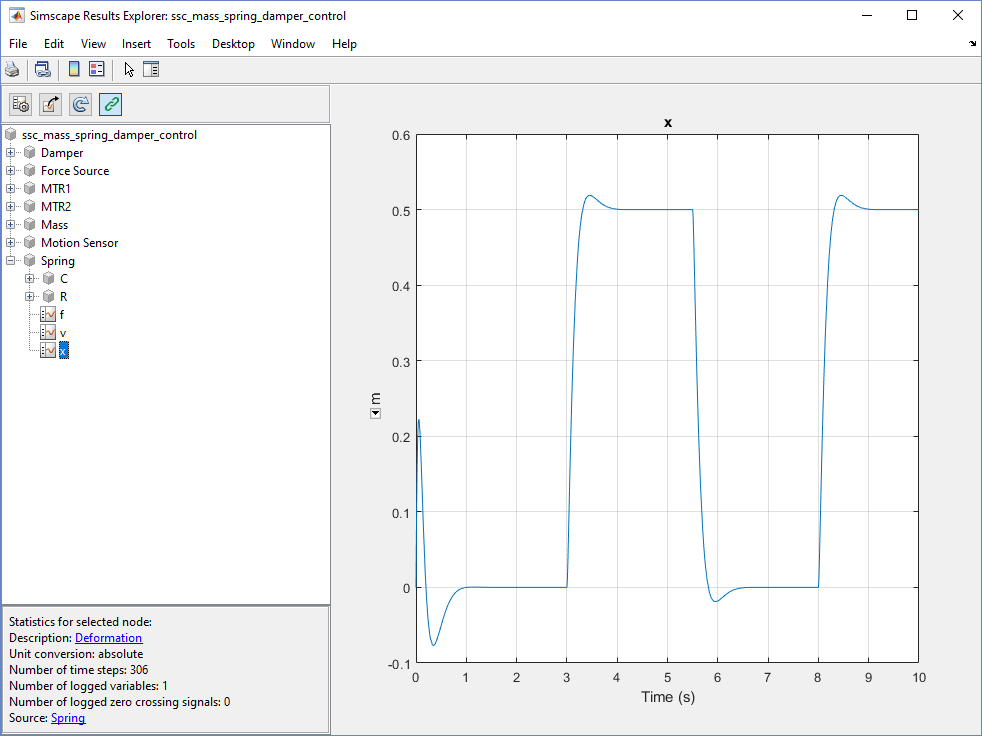Click the MATLAB logo in title bar
Viewport: 982px width, 736px height.
point(17,16)
